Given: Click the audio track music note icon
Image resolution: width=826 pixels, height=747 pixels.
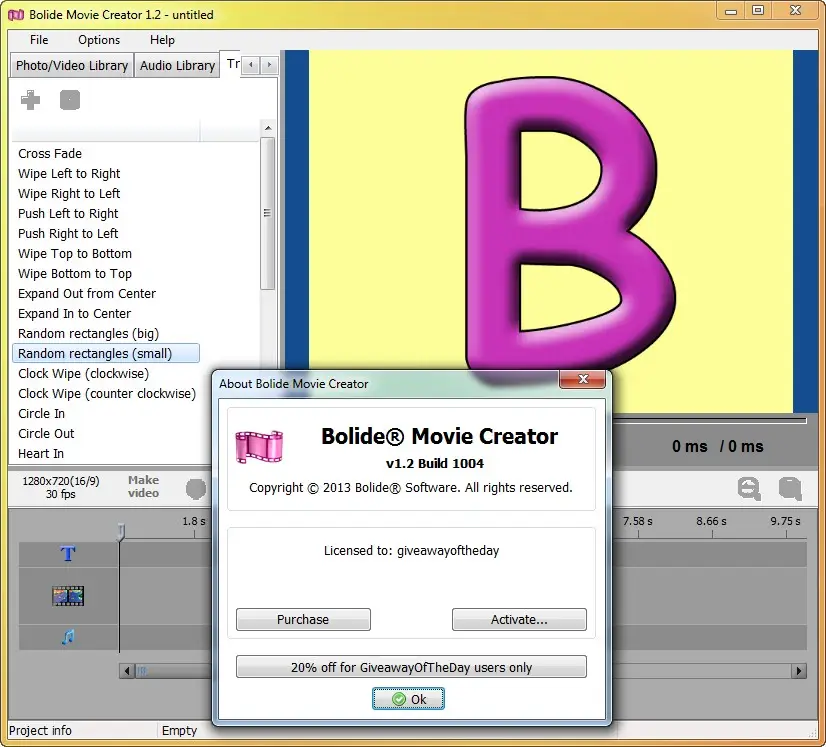Looking at the screenshot, I should [x=68, y=637].
